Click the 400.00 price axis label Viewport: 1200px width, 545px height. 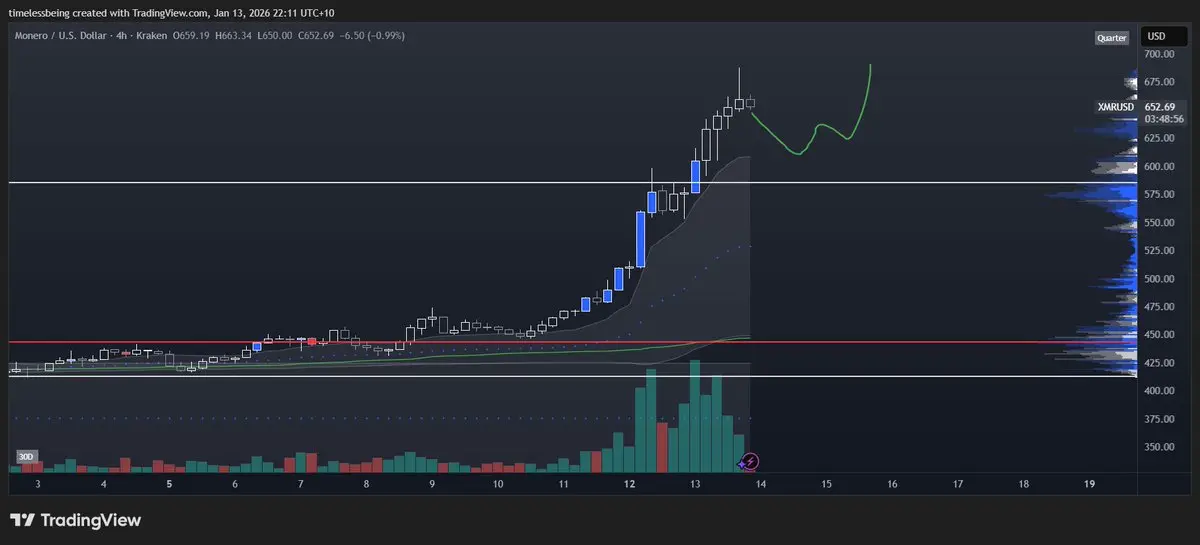1159,391
